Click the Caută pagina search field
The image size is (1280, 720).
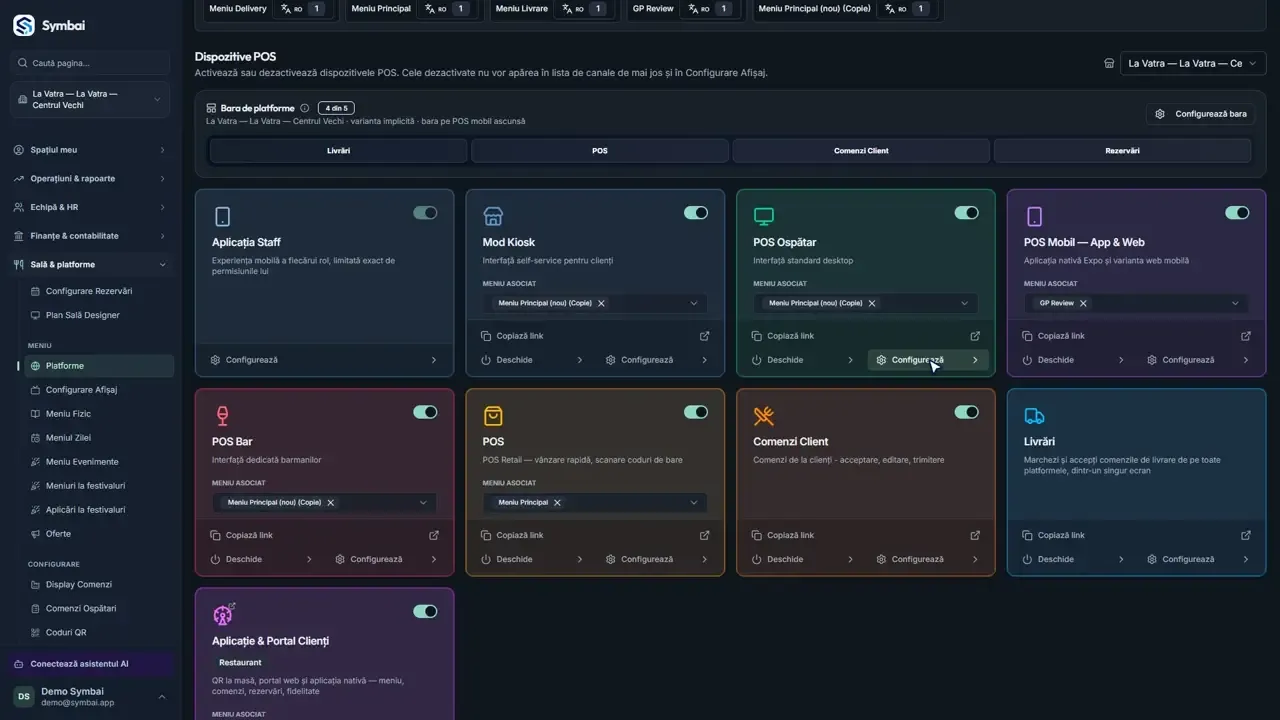click(90, 63)
